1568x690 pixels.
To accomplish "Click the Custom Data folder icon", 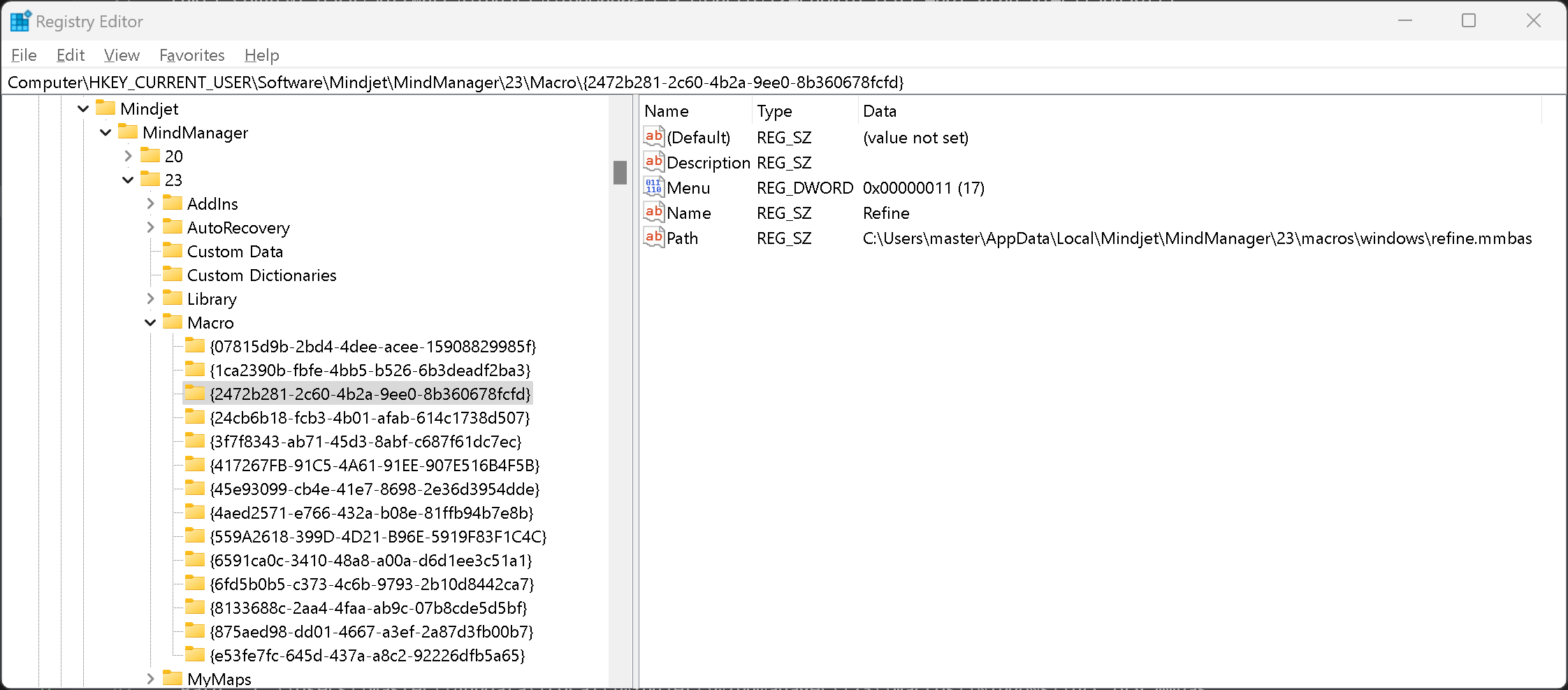I will (x=173, y=250).
